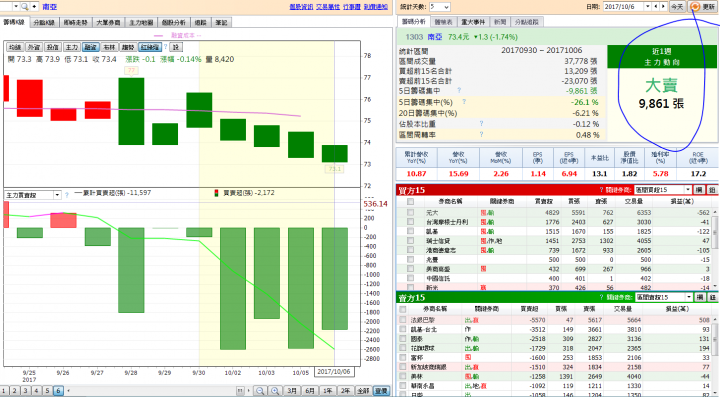Image resolution: width=720 pixels, height=397 pixels.
Task: Toggle the 主力 indicator button
Action: click(x=72, y=47)
